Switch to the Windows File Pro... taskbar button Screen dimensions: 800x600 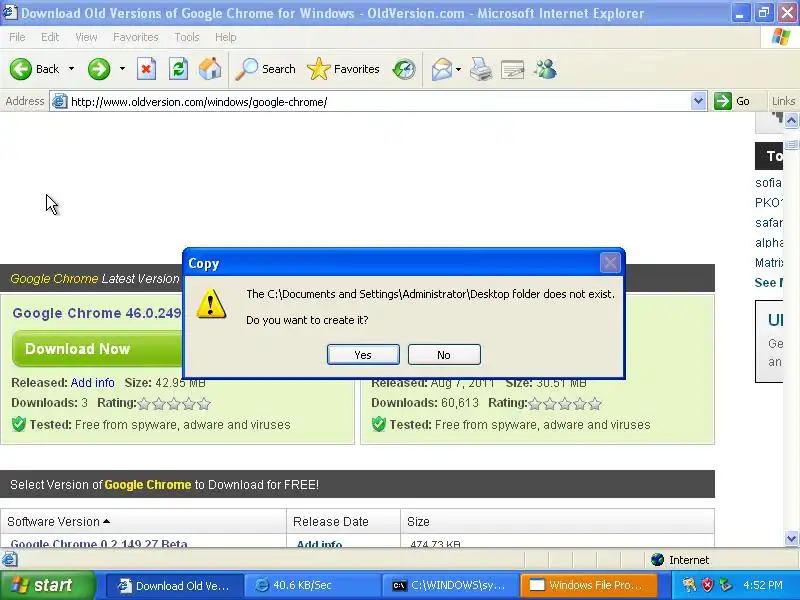pyautogui.click(x=588, y=586)
